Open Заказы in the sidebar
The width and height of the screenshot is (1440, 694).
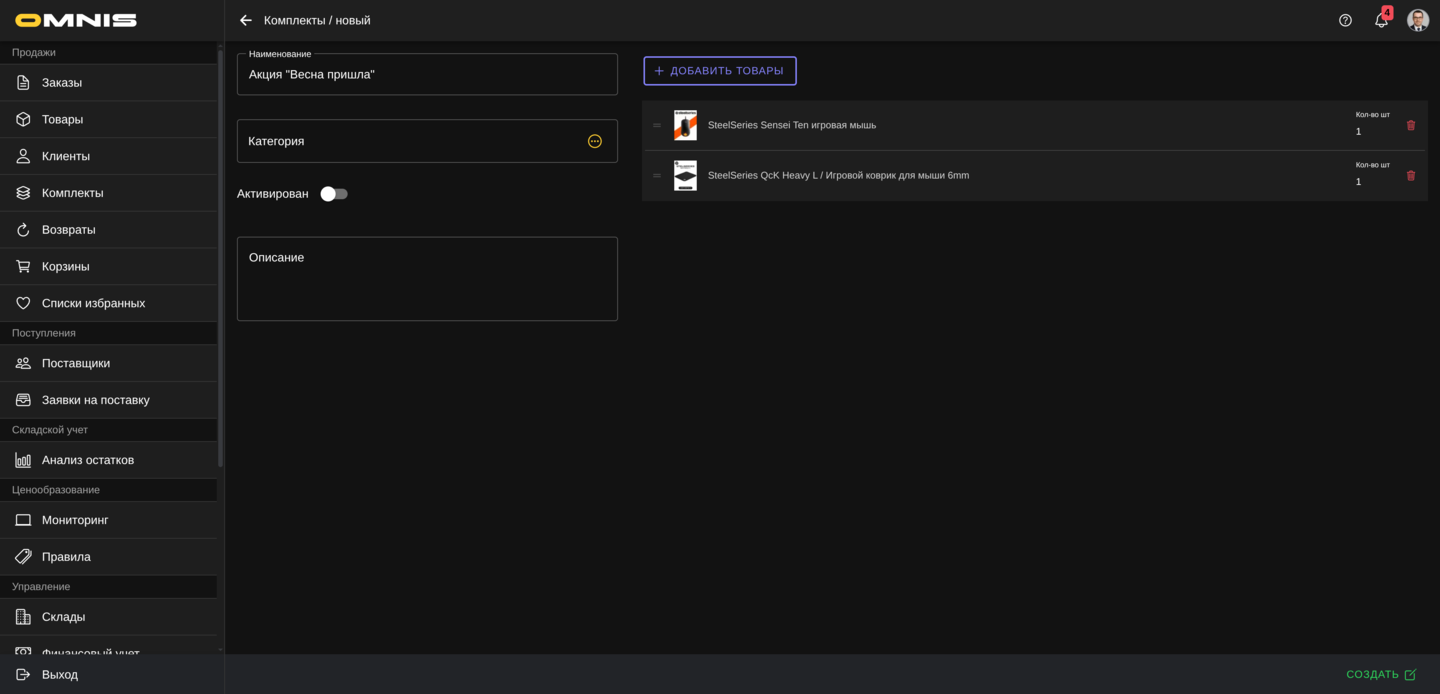coord(62,83)
